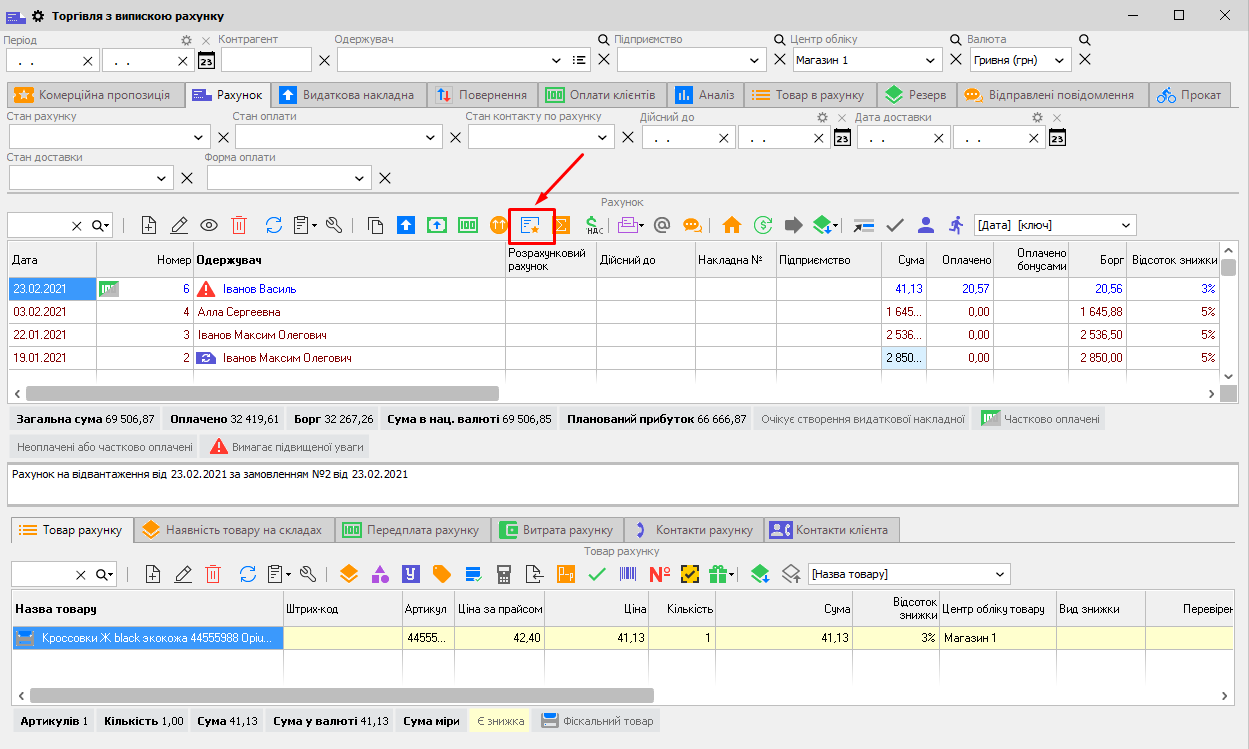Click the red № icon in product toolbar
Screen dimensions: 1249x749
pyautogui.click(x=659, y=574)
